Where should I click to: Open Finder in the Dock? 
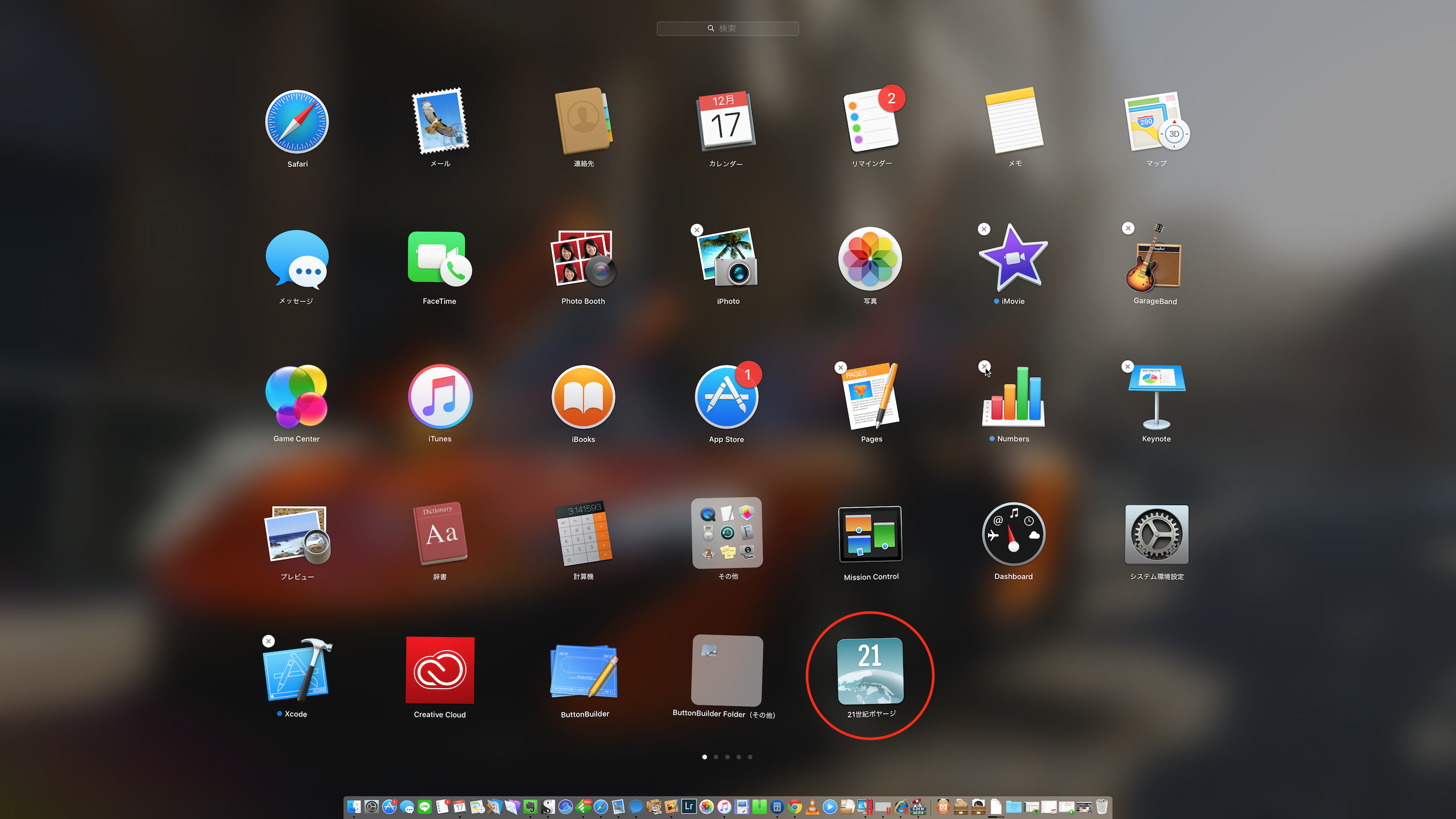coord(354,806)
